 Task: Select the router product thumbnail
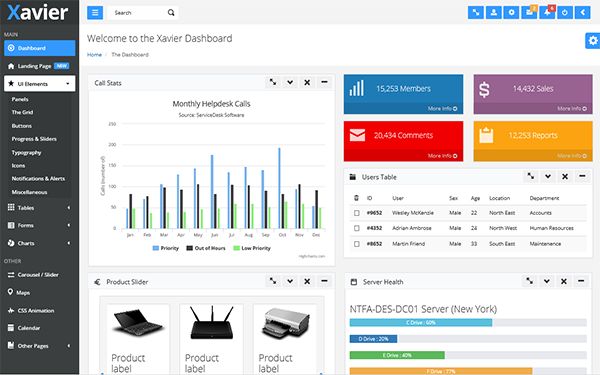(x=212, y=323)
